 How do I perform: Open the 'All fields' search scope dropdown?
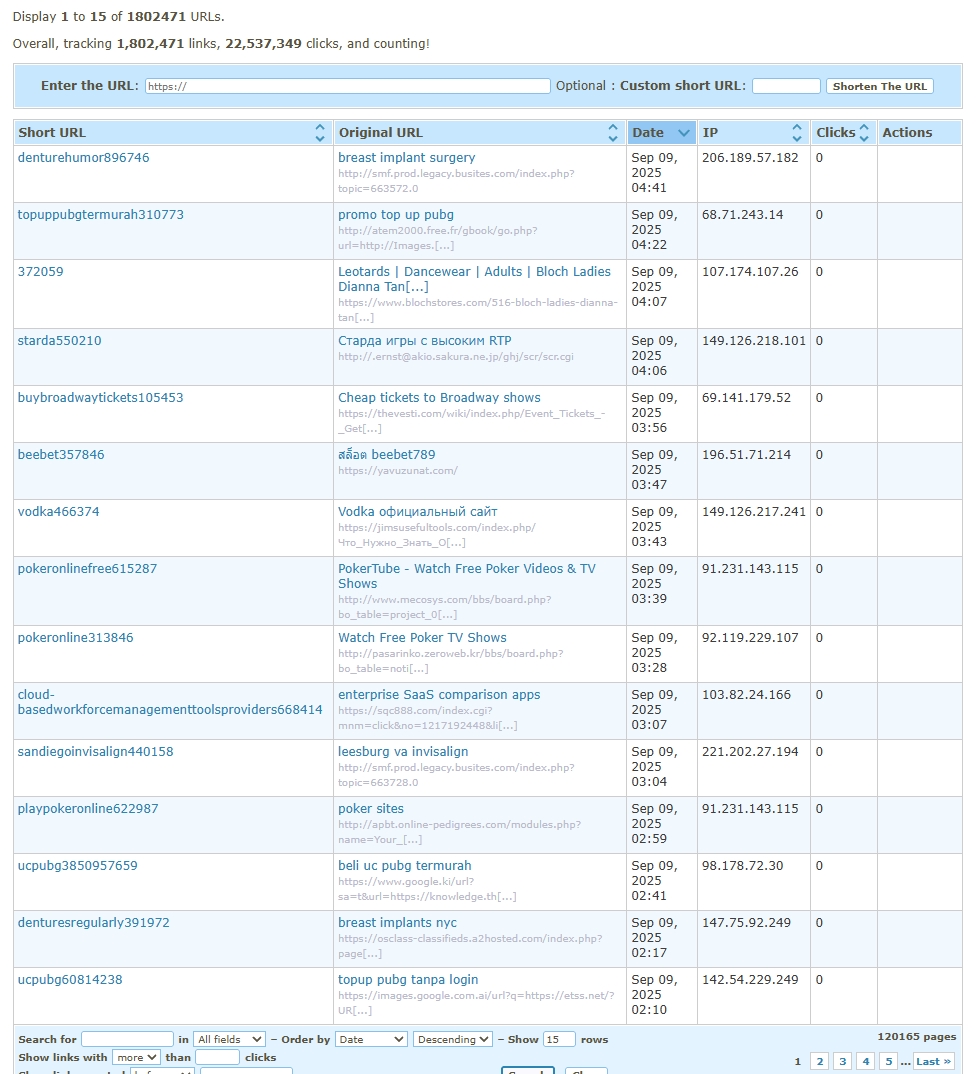pos(229,1039)
